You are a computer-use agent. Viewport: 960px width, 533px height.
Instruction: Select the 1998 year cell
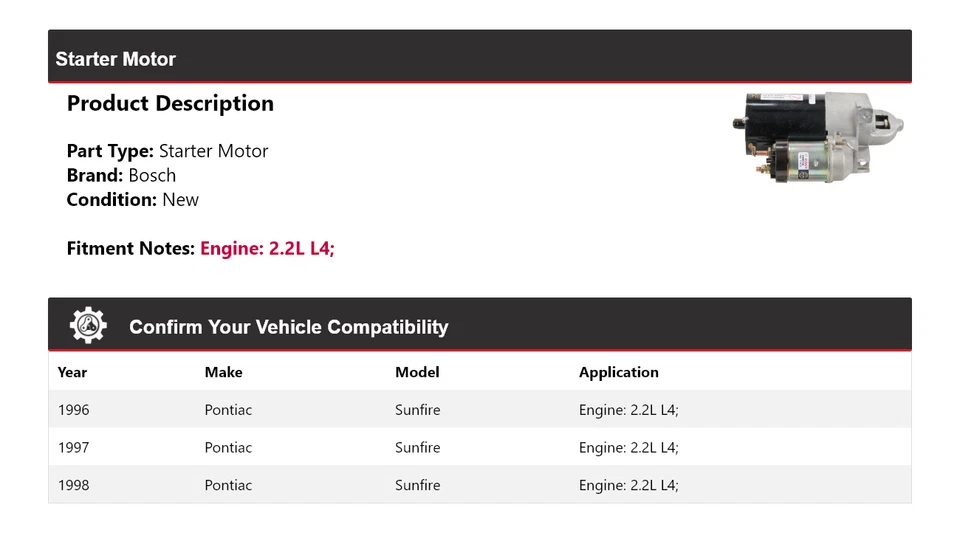coord(73,485)
